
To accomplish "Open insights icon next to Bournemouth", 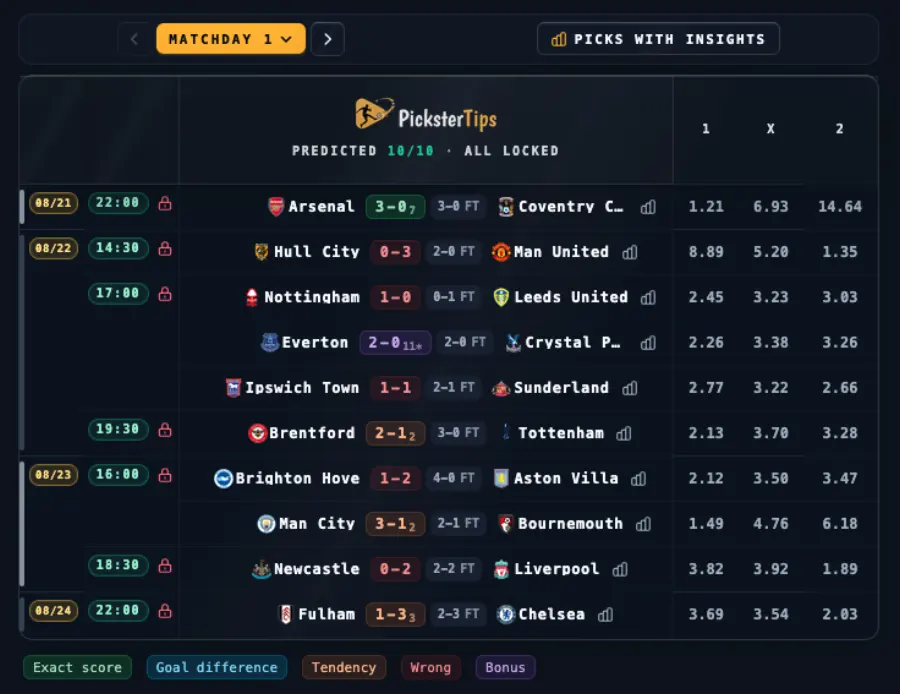I will [643, 524].
